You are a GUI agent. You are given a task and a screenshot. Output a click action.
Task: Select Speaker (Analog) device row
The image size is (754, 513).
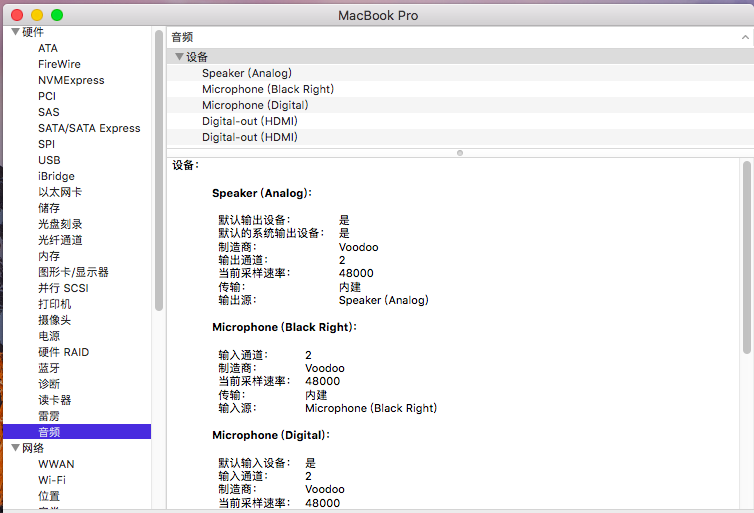[460, 73]
